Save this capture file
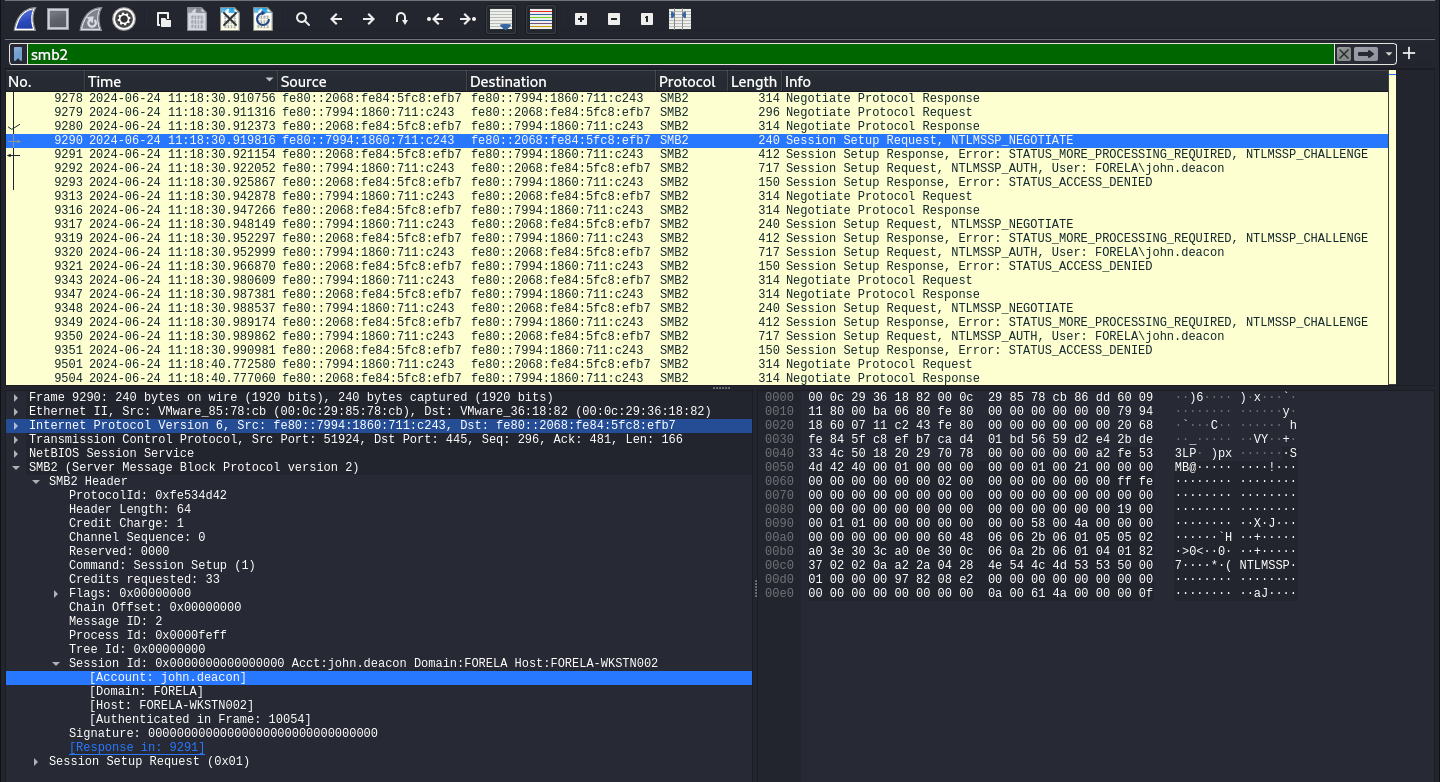 tap(197, 18)
